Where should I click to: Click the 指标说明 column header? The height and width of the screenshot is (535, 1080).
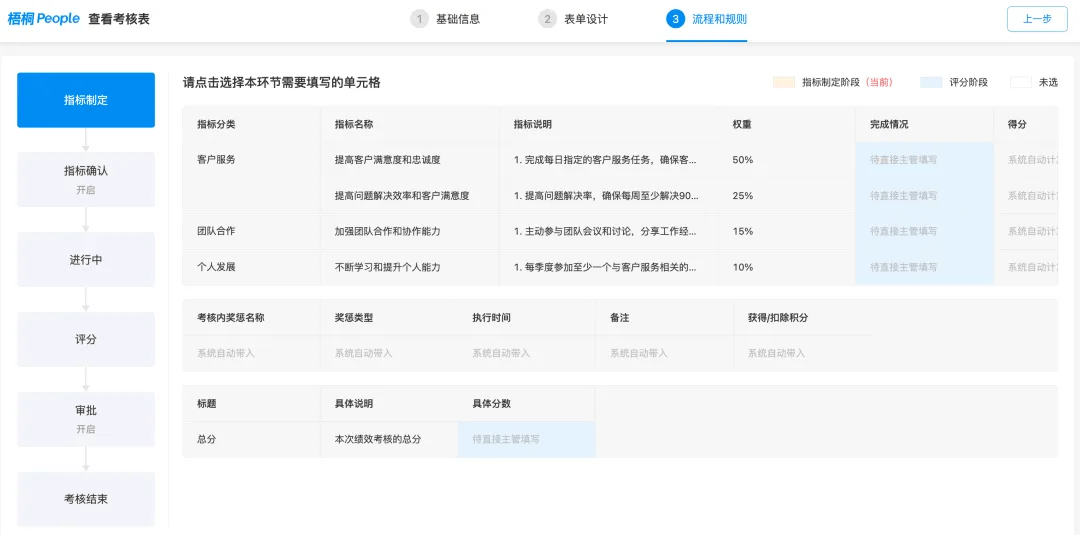click(x=608, y=124)
